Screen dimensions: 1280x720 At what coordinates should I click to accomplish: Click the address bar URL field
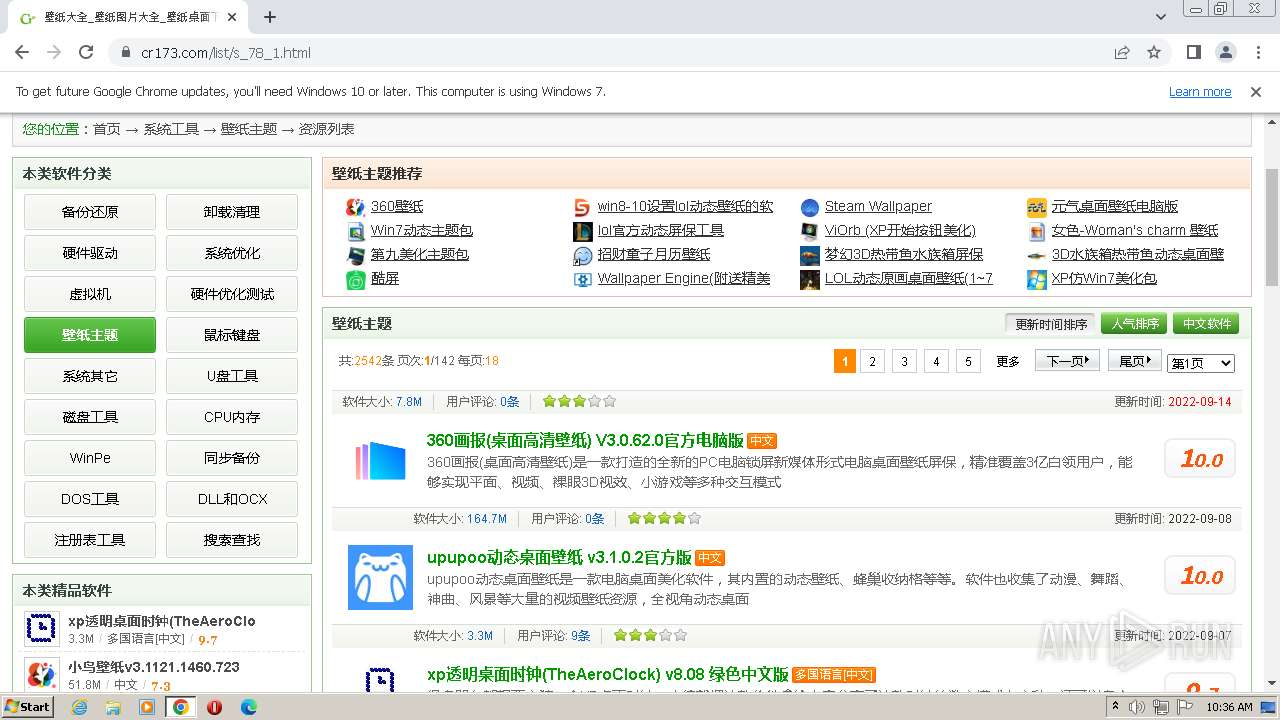(x=610, y=52)
